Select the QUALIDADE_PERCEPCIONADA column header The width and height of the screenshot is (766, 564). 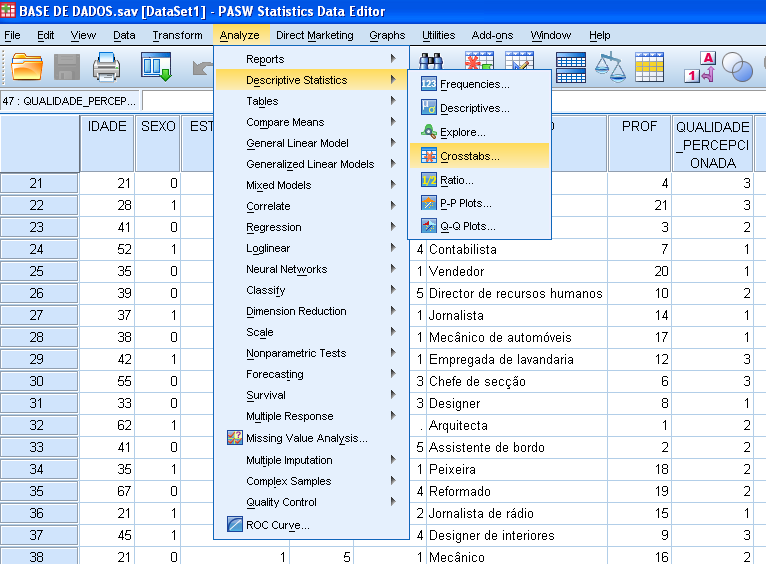click(x=712, y=144)
